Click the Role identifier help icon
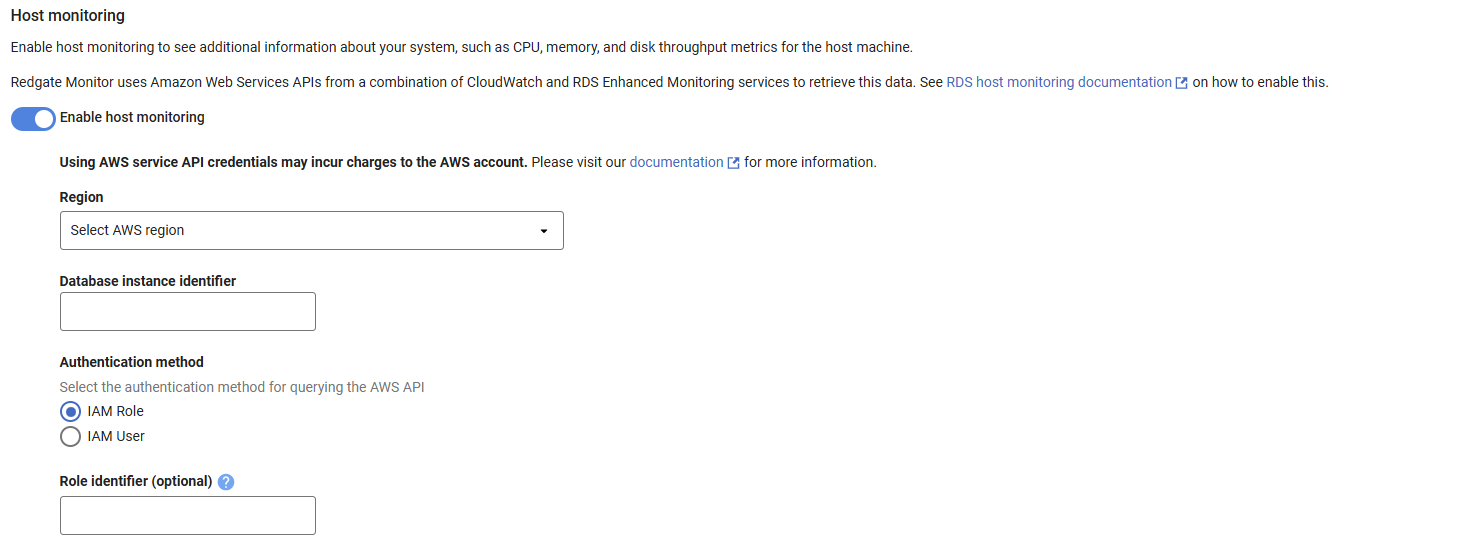Image resolution: width=1458 pixels, height=543 pixels. tap(226, 482)
